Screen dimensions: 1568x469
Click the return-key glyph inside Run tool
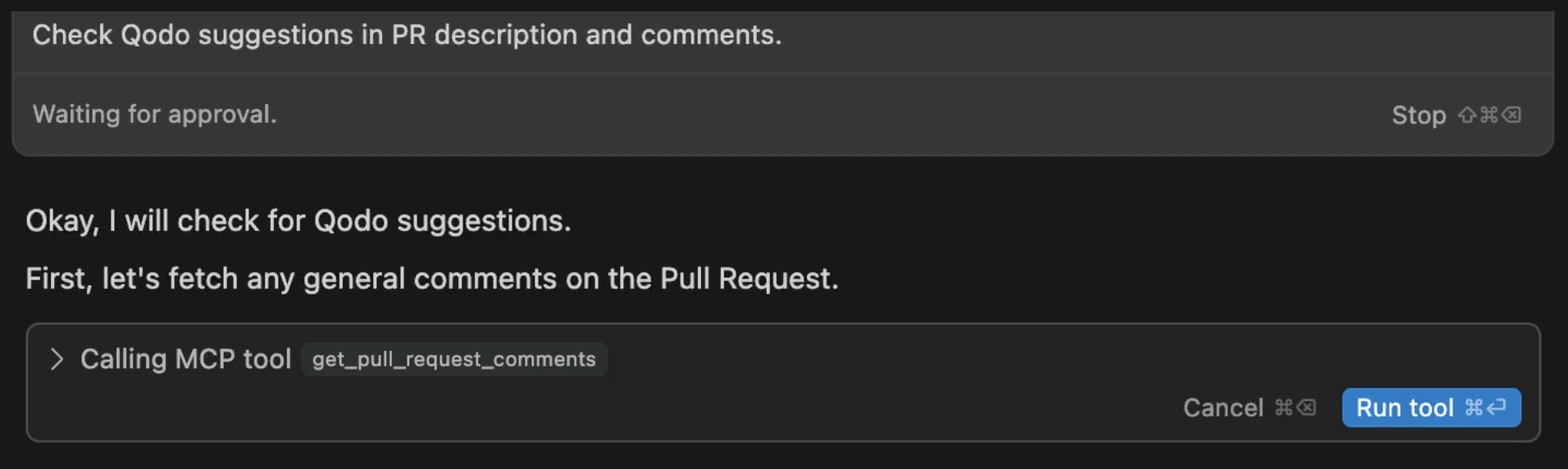(x=1497, y=408)
